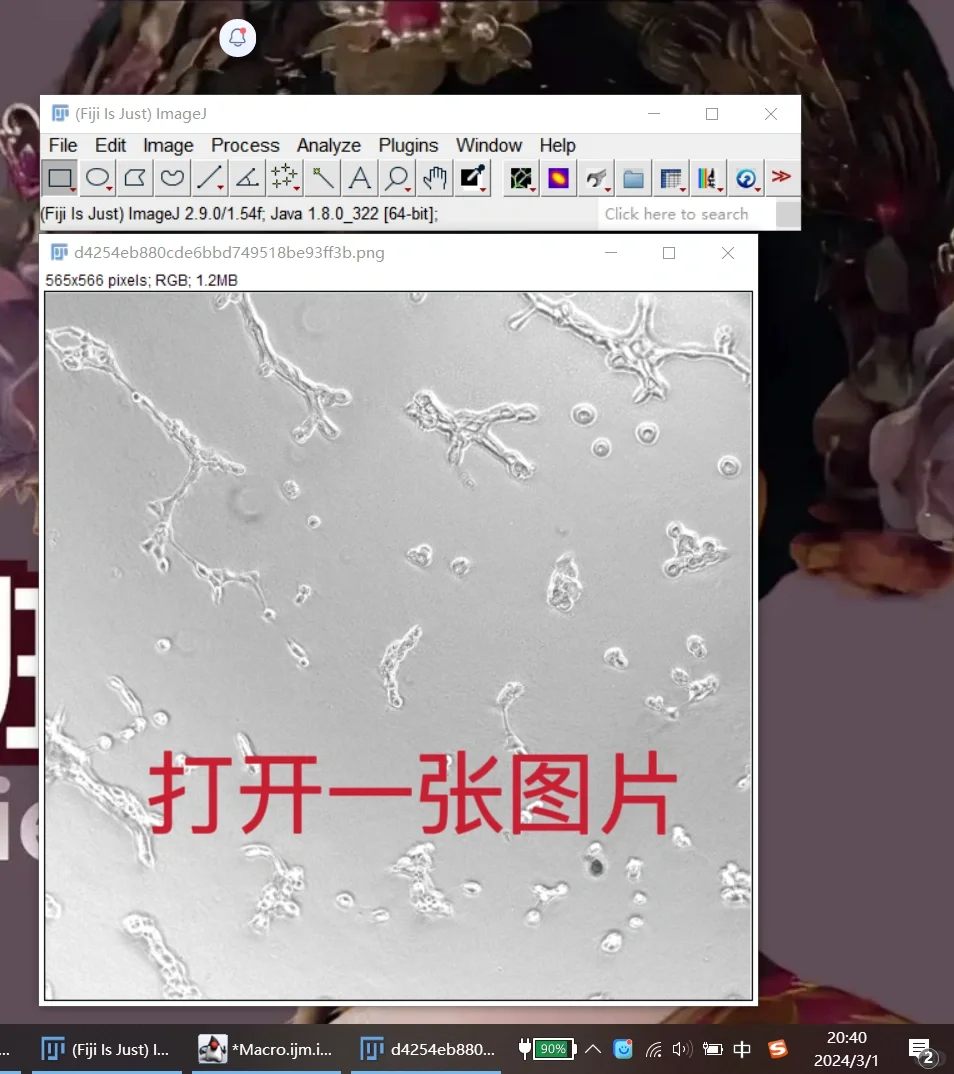Viewport: 954px width, 1074px height.
Task: Select the Scrolling hand tool
Action: [x=433, y=177]
